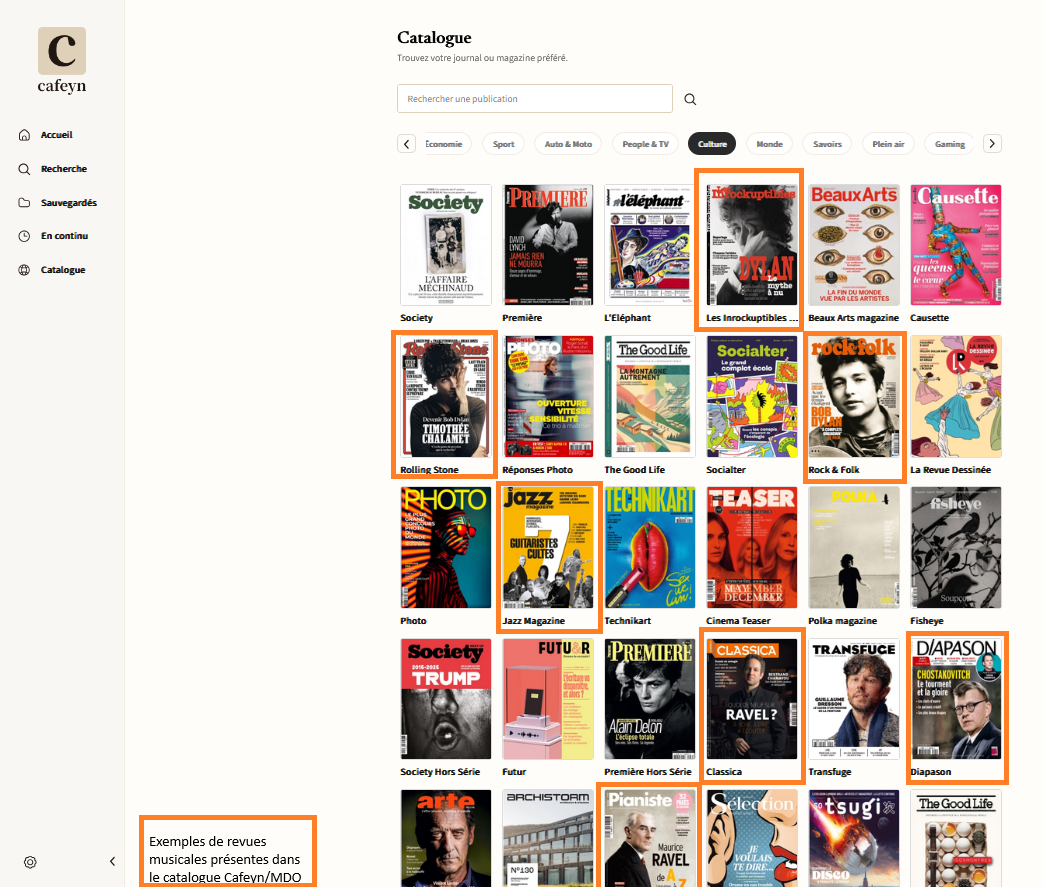The width and height of the screenshot is (1044, 887).
Task: Open the Fisheye magazine cover
Action: [x=955, y=547]
